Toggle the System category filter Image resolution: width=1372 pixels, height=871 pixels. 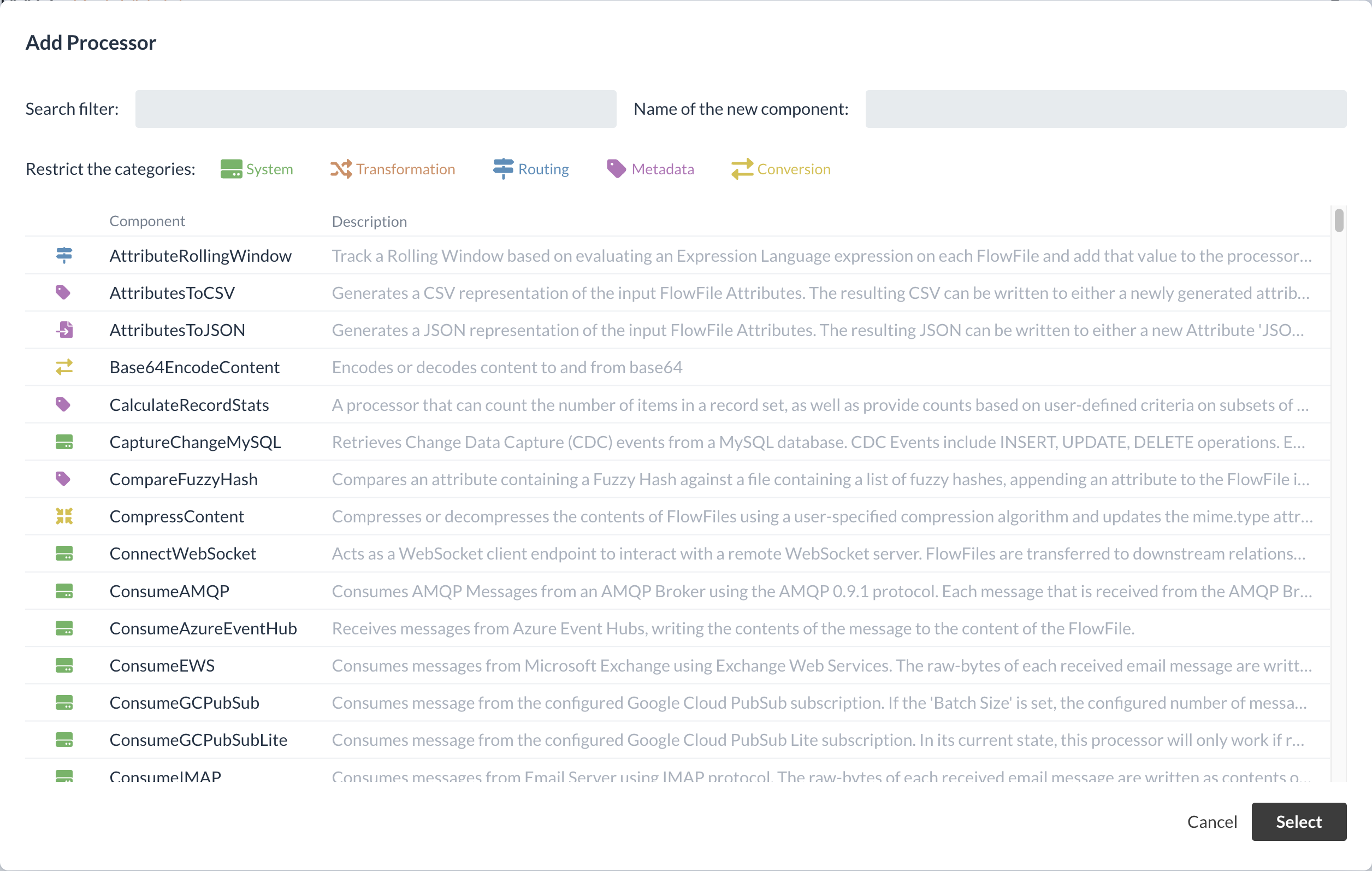pos(256,168)
